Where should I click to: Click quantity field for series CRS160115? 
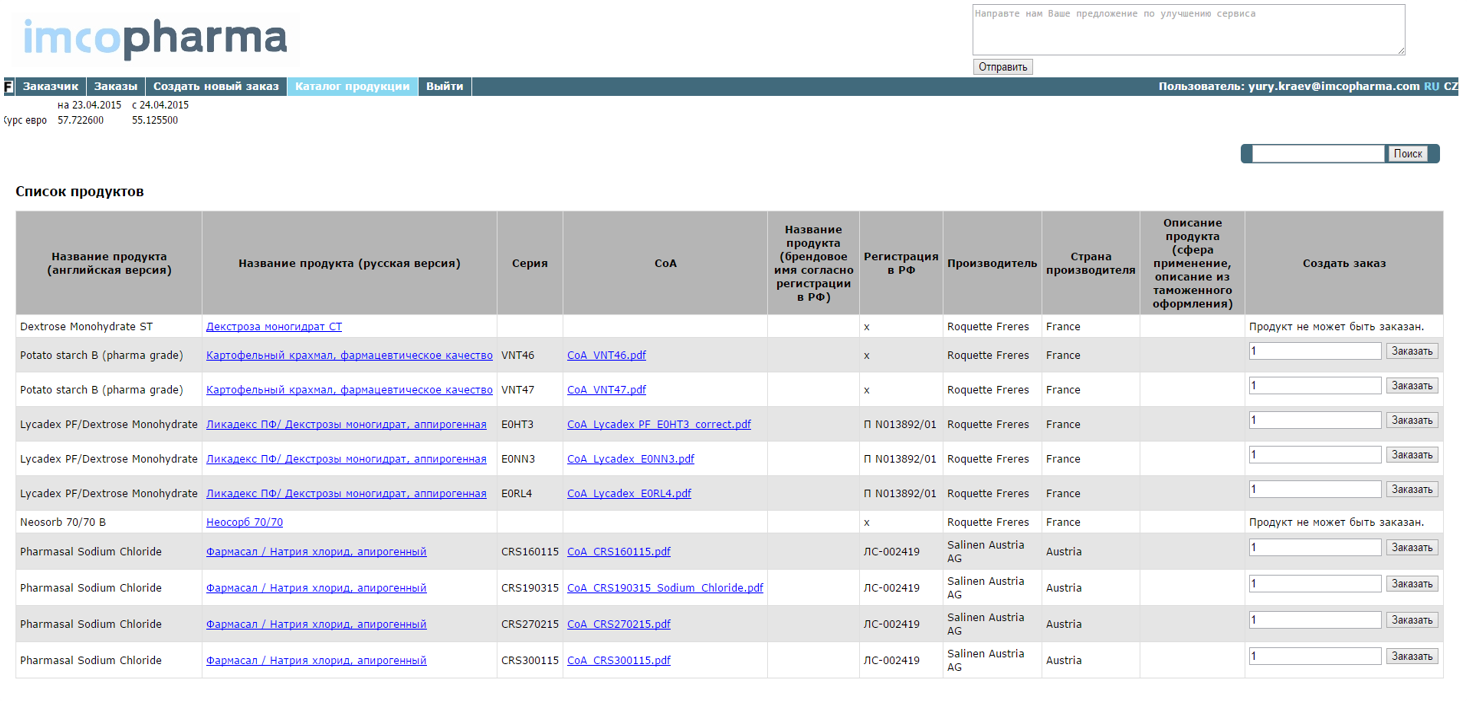click(x=1314, y=548)
